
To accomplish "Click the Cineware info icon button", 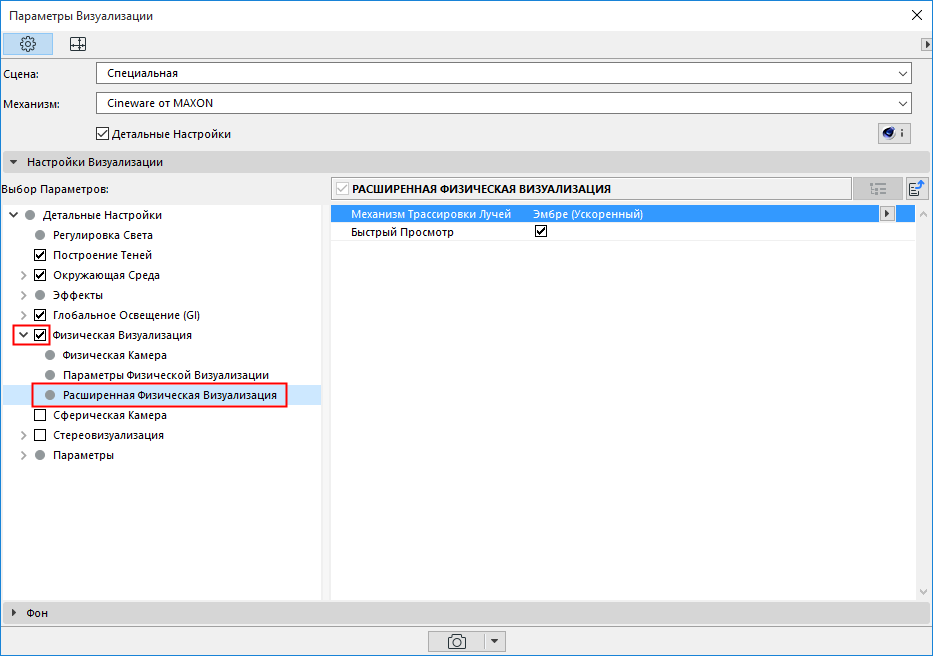I will 894,133.
